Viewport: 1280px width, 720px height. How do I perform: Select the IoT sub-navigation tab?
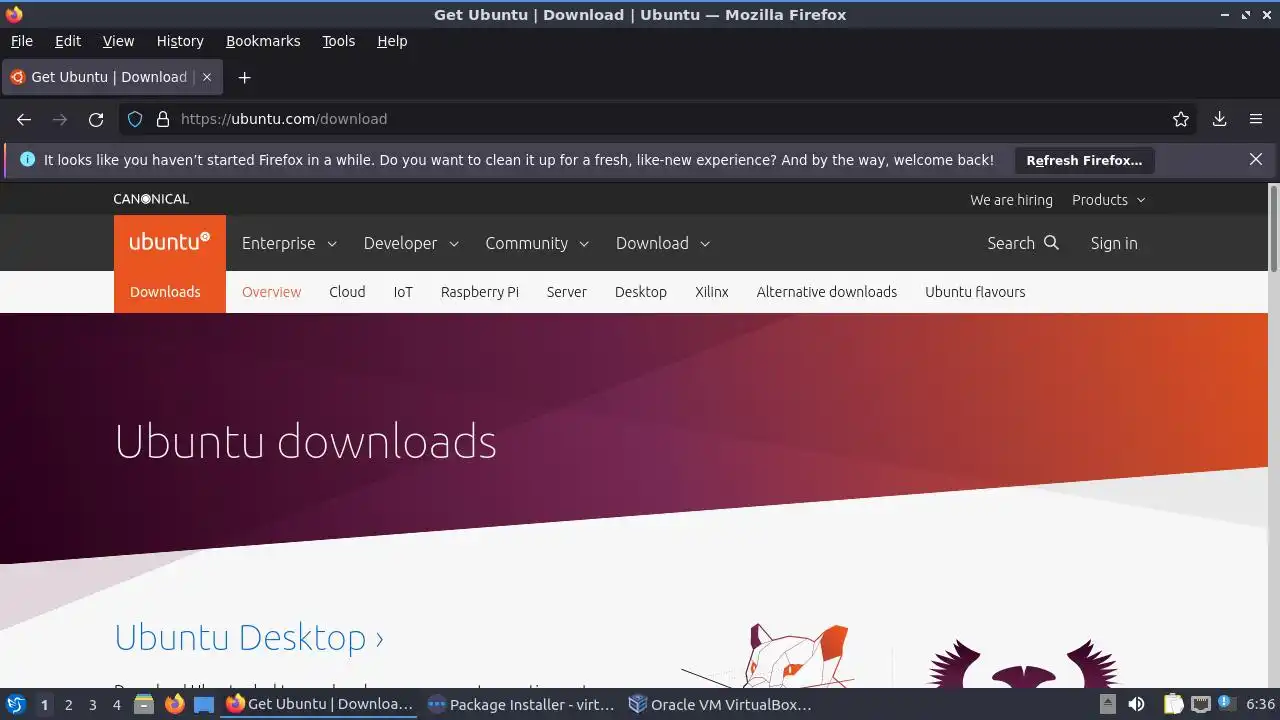point(403,292)
